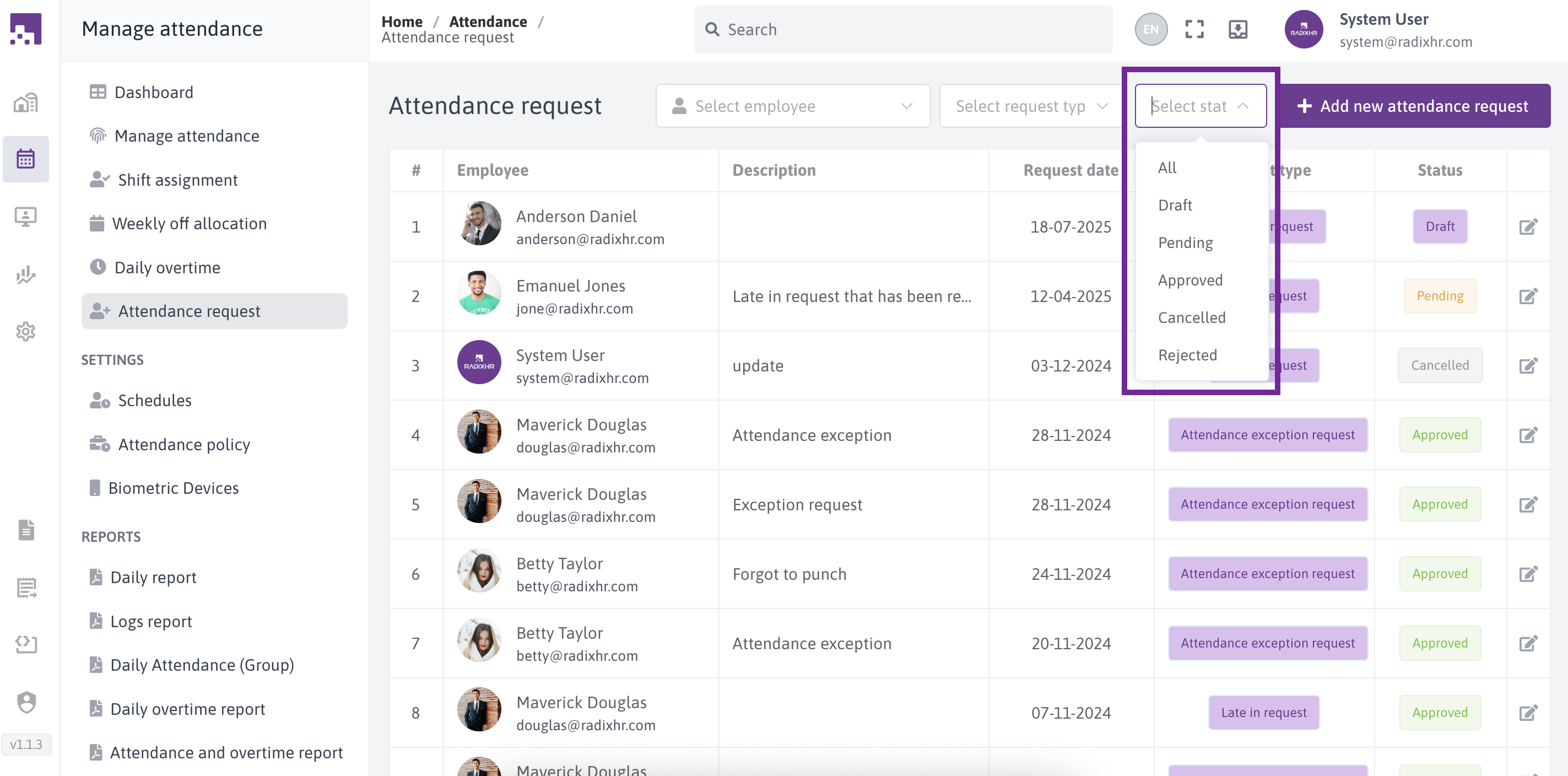Open the shield security icon in left rail

coord(25,702)
